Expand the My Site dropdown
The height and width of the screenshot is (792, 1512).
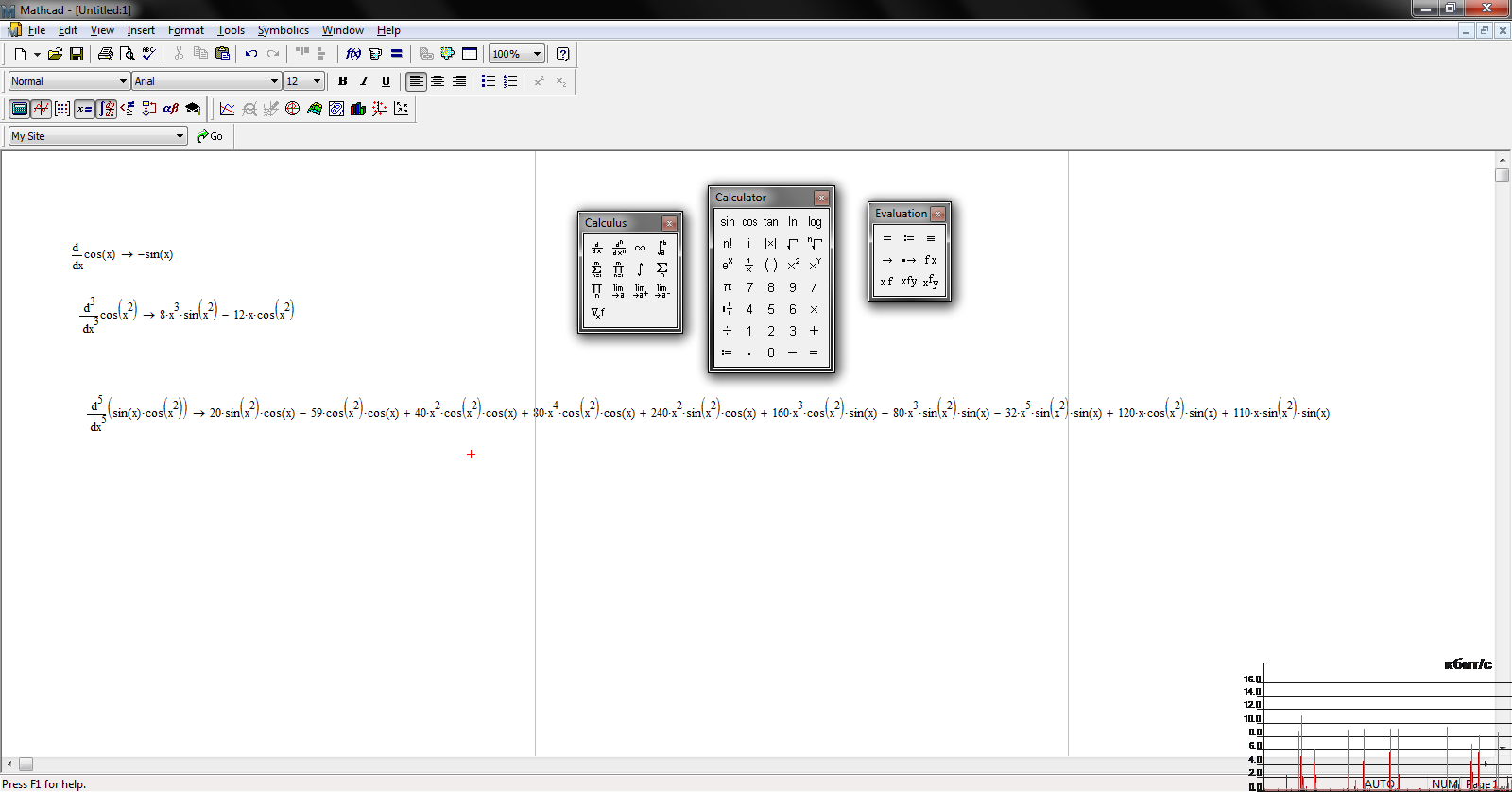180,136
